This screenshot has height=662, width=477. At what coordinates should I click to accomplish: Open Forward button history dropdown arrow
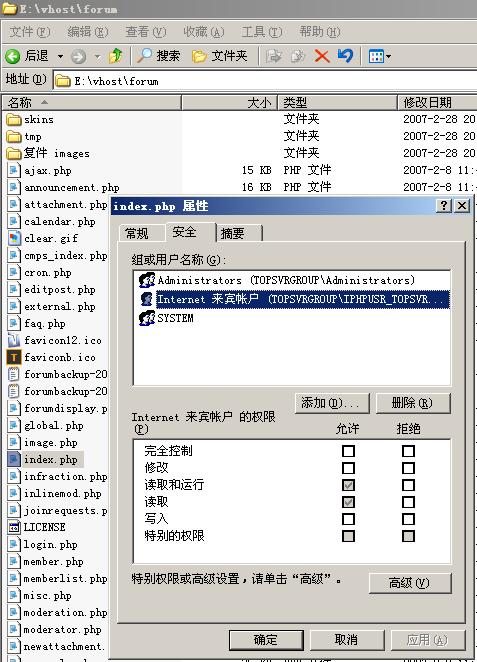(x=98, y=56)
